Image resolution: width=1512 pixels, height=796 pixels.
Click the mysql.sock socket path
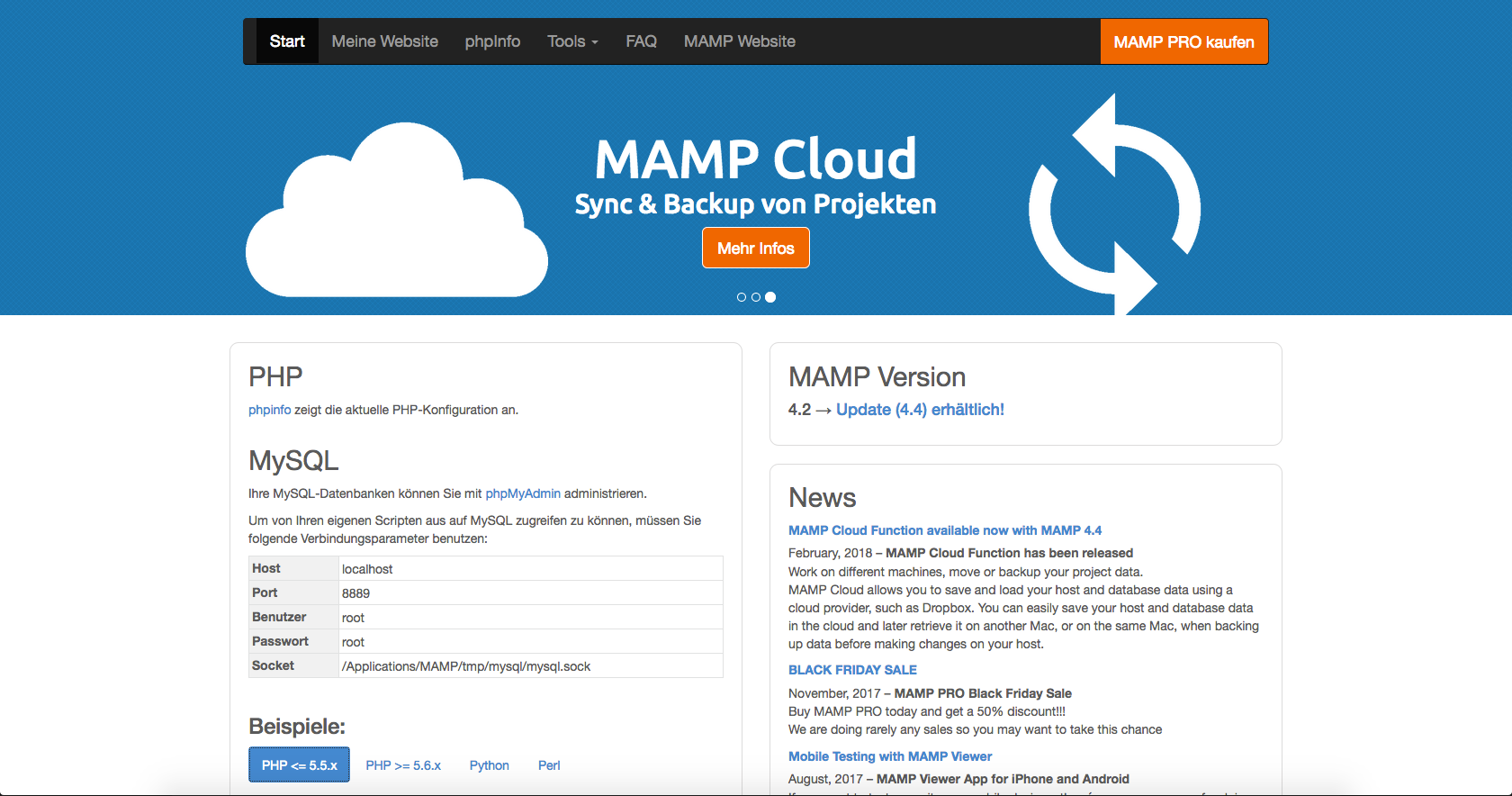tap(466, 666)
